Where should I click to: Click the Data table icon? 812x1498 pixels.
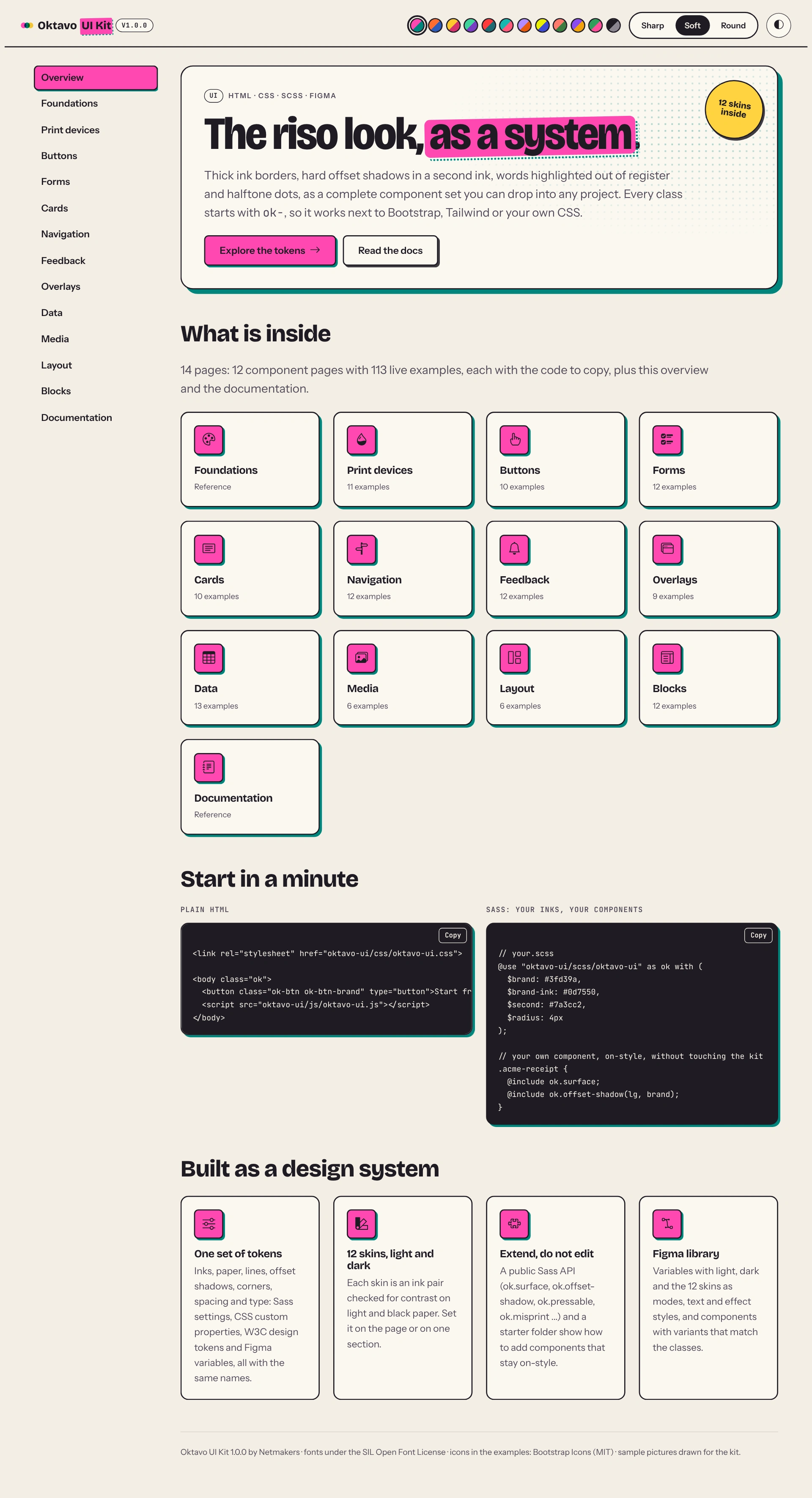click(x=208, y=658)
